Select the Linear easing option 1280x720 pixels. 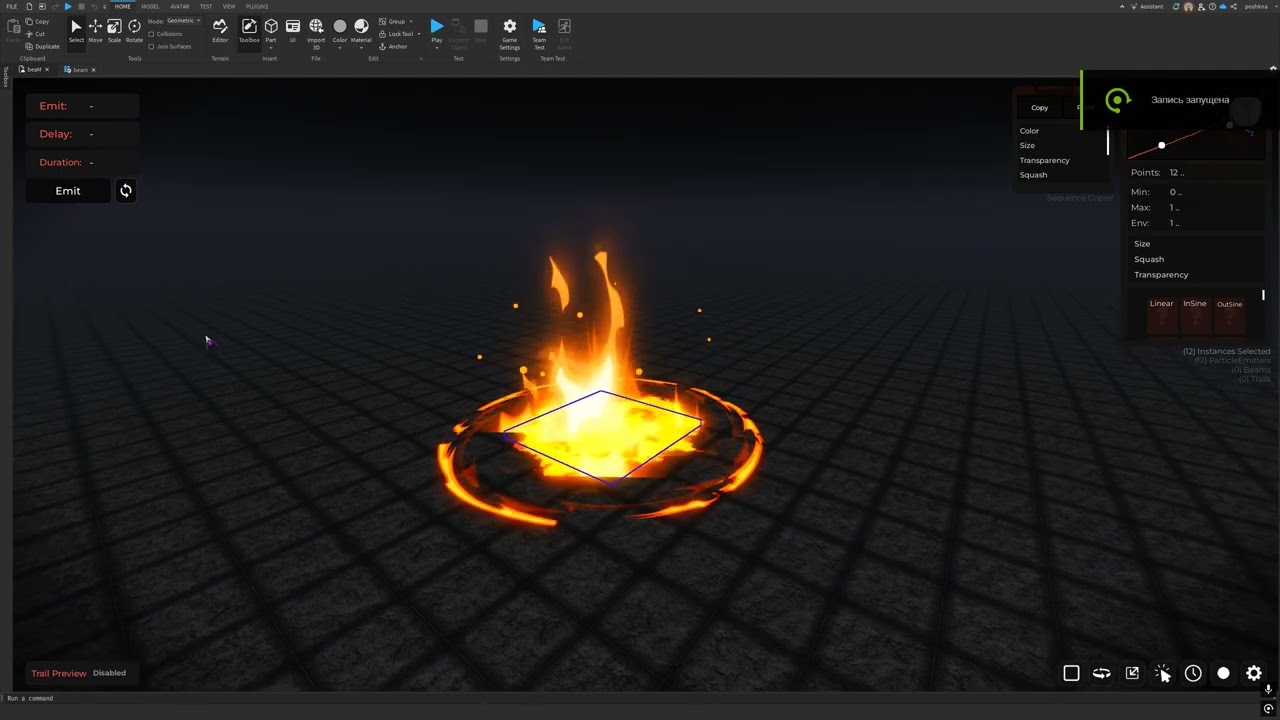1161,314
